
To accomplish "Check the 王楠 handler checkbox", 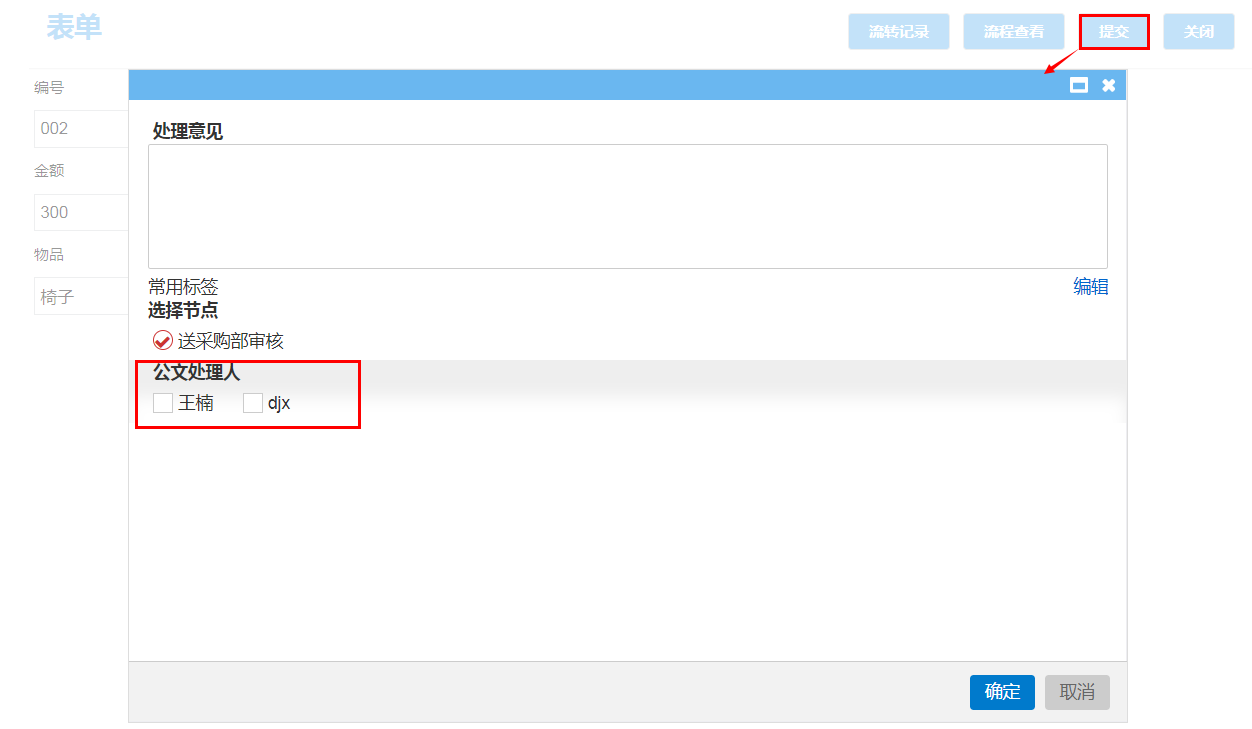I will (x=163, y=403).
